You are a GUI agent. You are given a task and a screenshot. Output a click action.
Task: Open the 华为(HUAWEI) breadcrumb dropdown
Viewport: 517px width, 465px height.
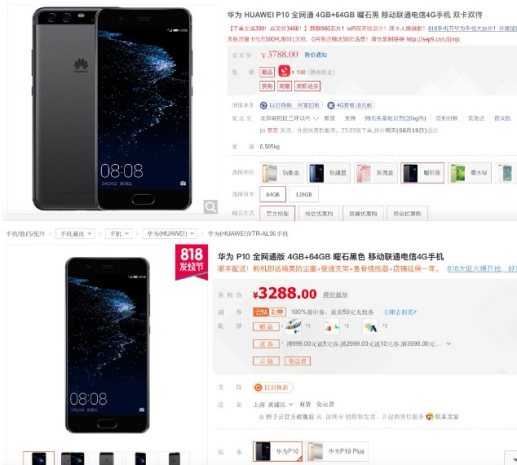(x=170, y=234)
